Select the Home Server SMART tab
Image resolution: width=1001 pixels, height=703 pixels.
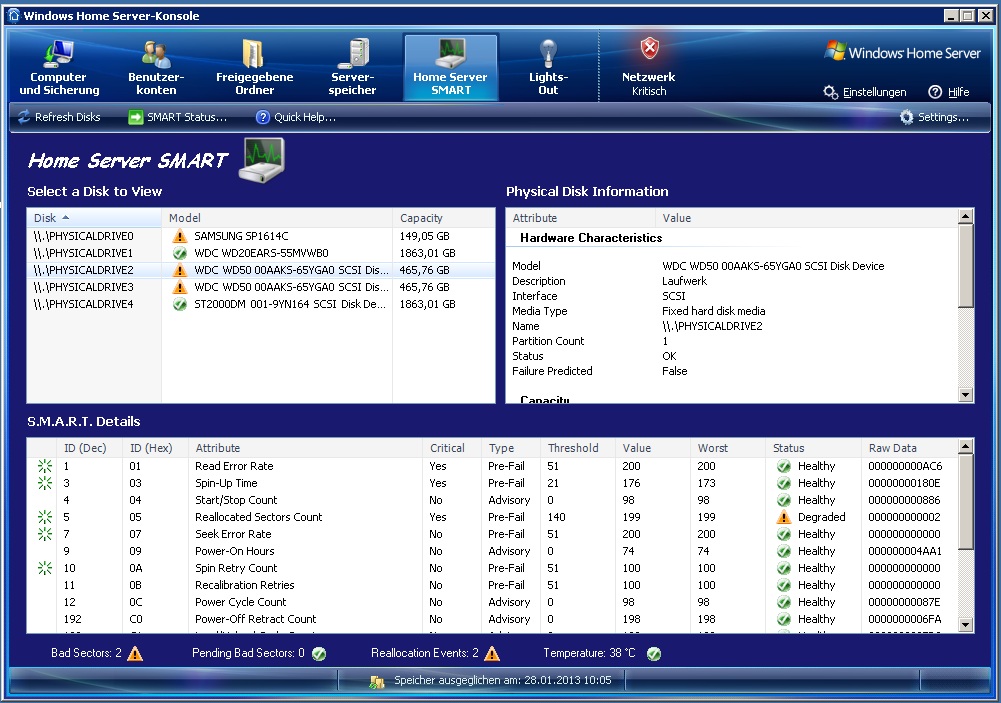click(450, 67)
